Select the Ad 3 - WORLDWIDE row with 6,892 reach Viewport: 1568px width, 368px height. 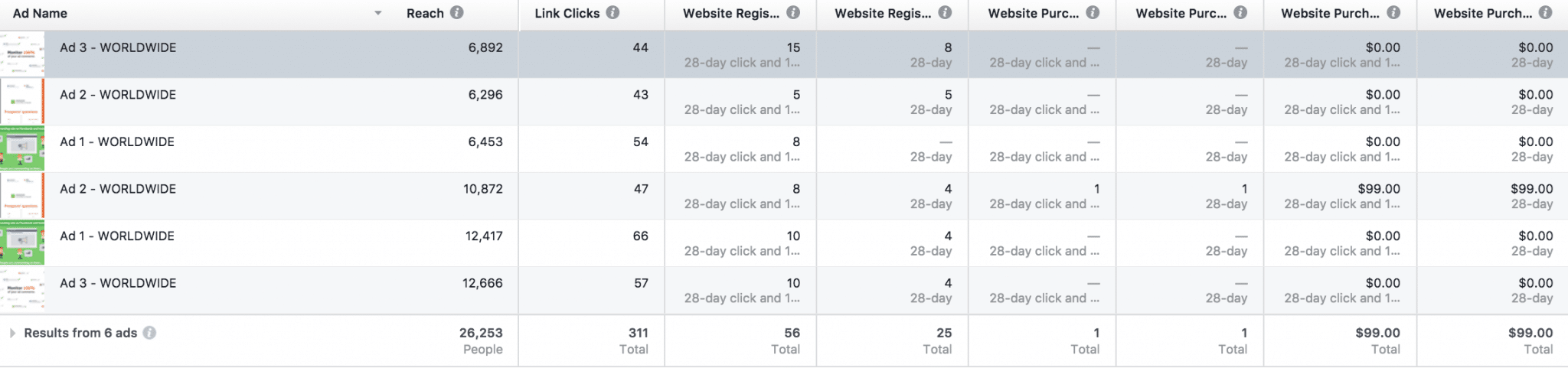(x=784, y=54)
